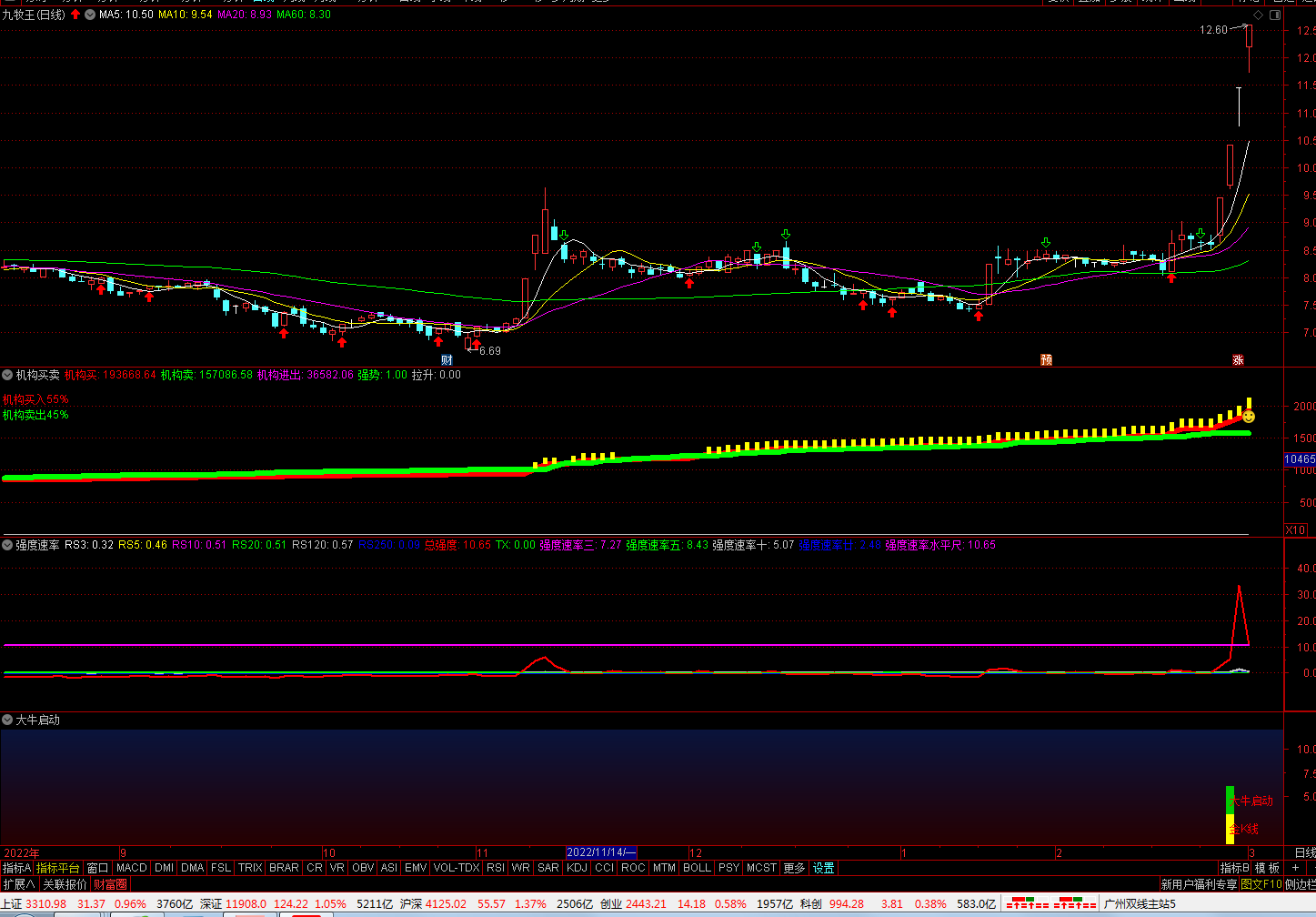Switch to the KDJ indicator
Viewport: 1316px width, 917px height.
(x=577, y=868)
